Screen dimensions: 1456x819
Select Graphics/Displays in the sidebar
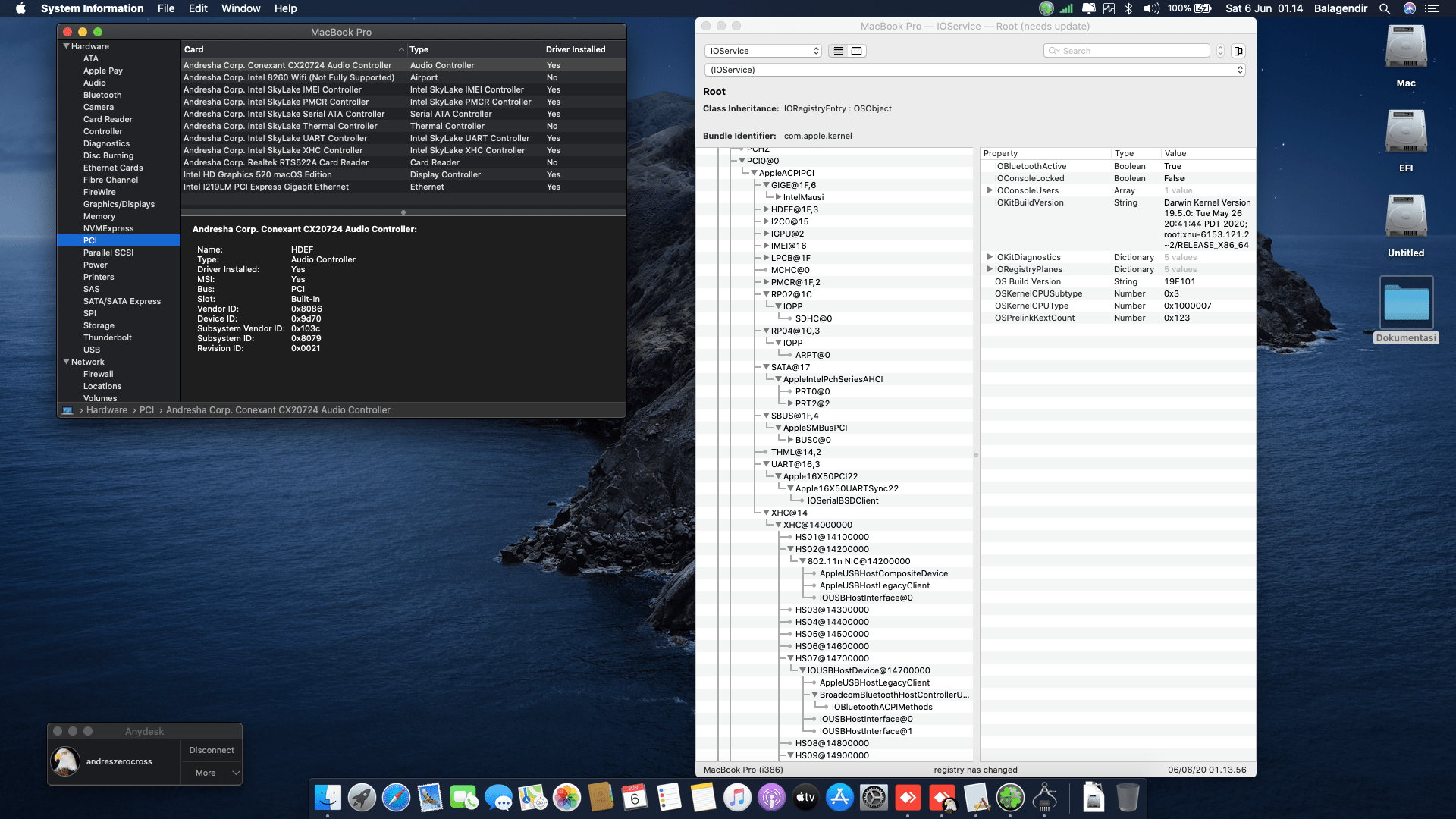pyautogui.click(x=118, y=204)
